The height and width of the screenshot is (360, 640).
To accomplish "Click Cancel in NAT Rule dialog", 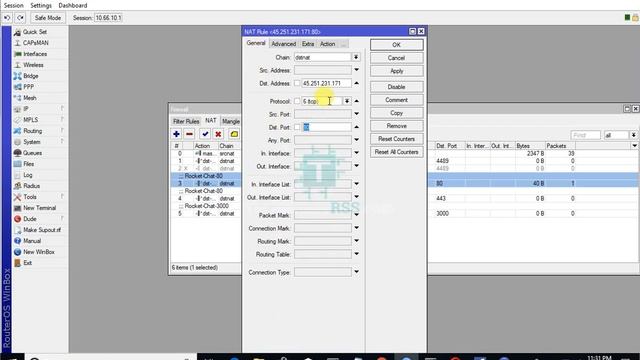I will pyautogui.click(x=396, y=58).
